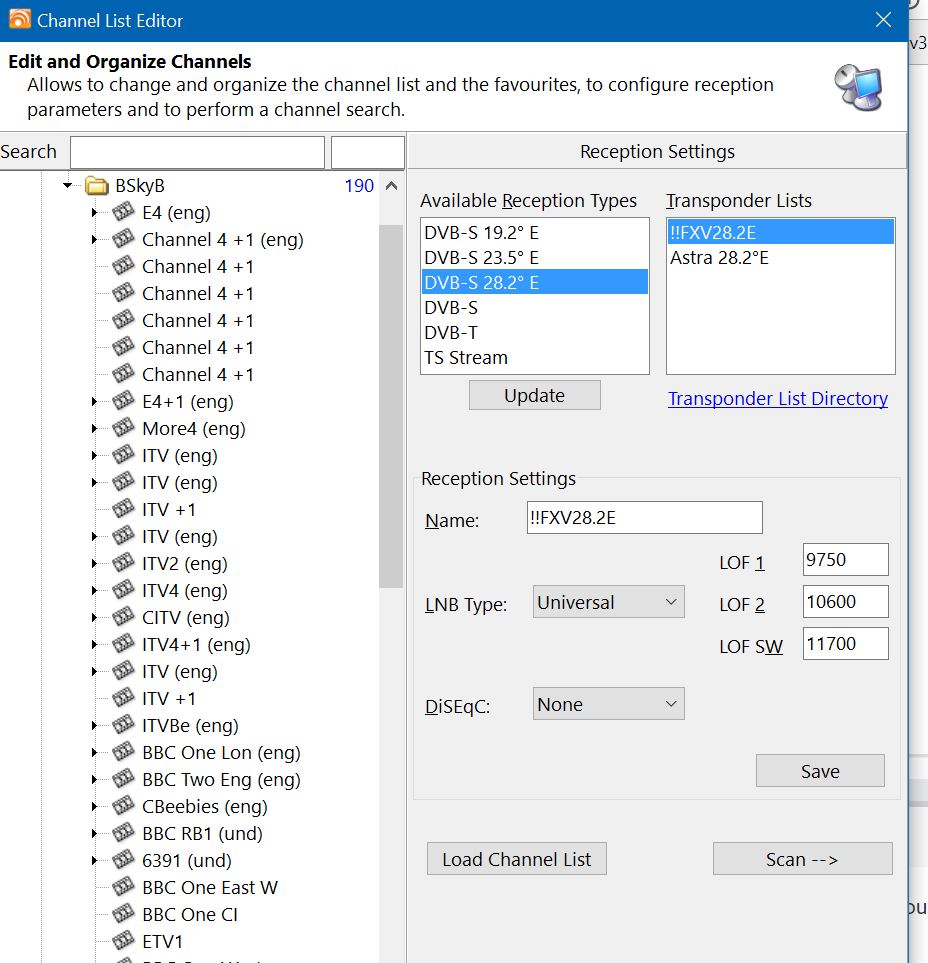Screen dimensions: 928x963
Task: Click the channel icon beside BBC One Lon
Action: [123, 752]
